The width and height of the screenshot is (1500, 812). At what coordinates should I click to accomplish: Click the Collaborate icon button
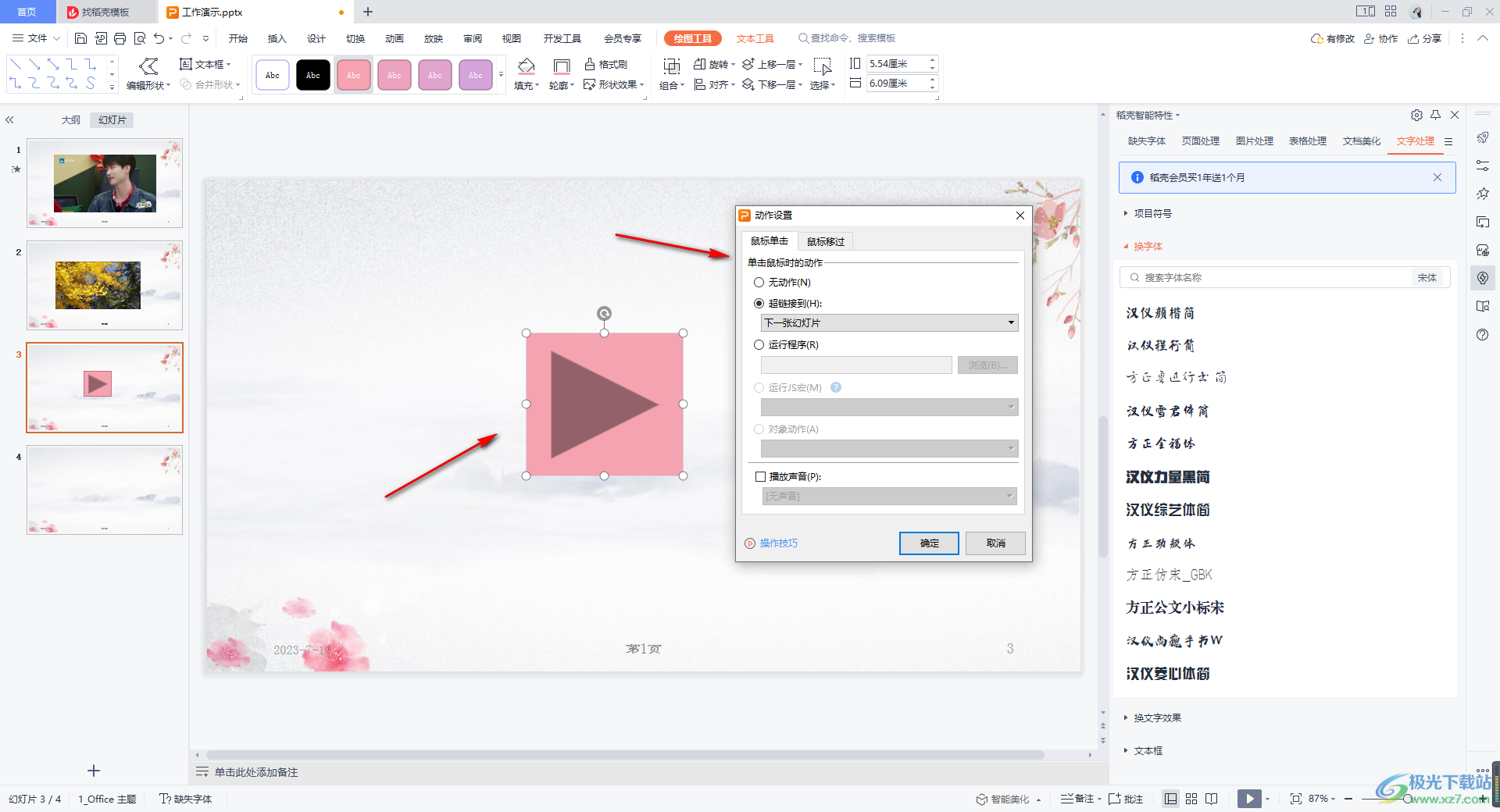(1380, 38)
